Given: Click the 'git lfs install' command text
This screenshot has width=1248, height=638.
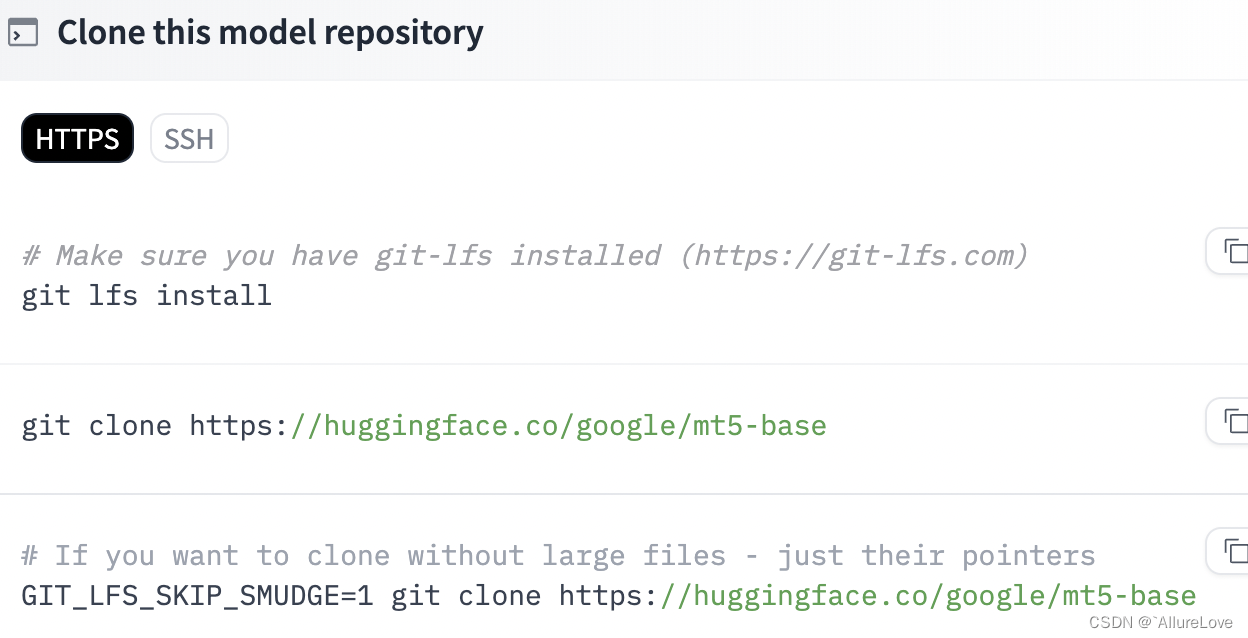Looking at the screenshot, I should pos(146,296).
